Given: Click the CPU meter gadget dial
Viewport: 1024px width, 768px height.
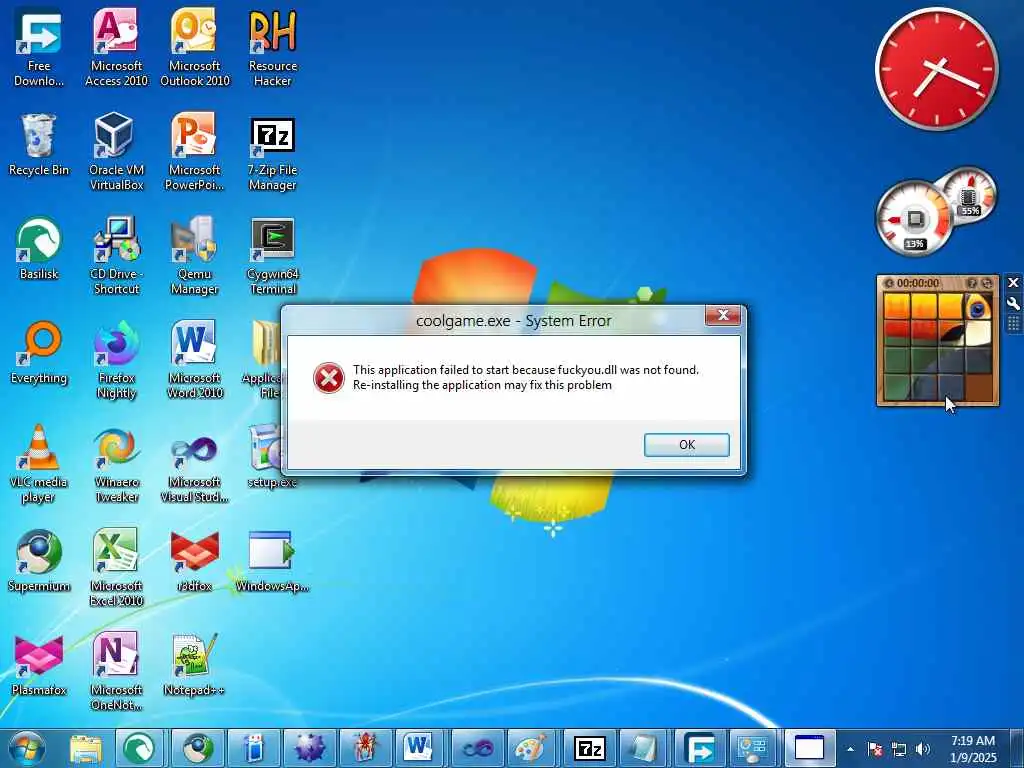Looking at the screenshot, I should pos(914,219).
